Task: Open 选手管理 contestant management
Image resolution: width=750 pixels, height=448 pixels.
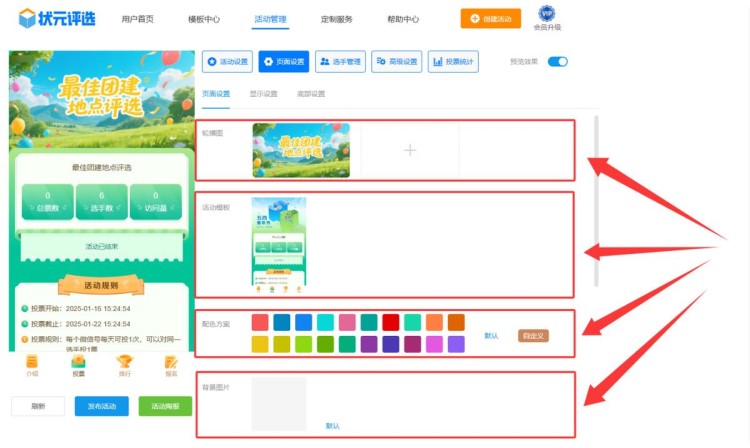Action: [340, 62]
